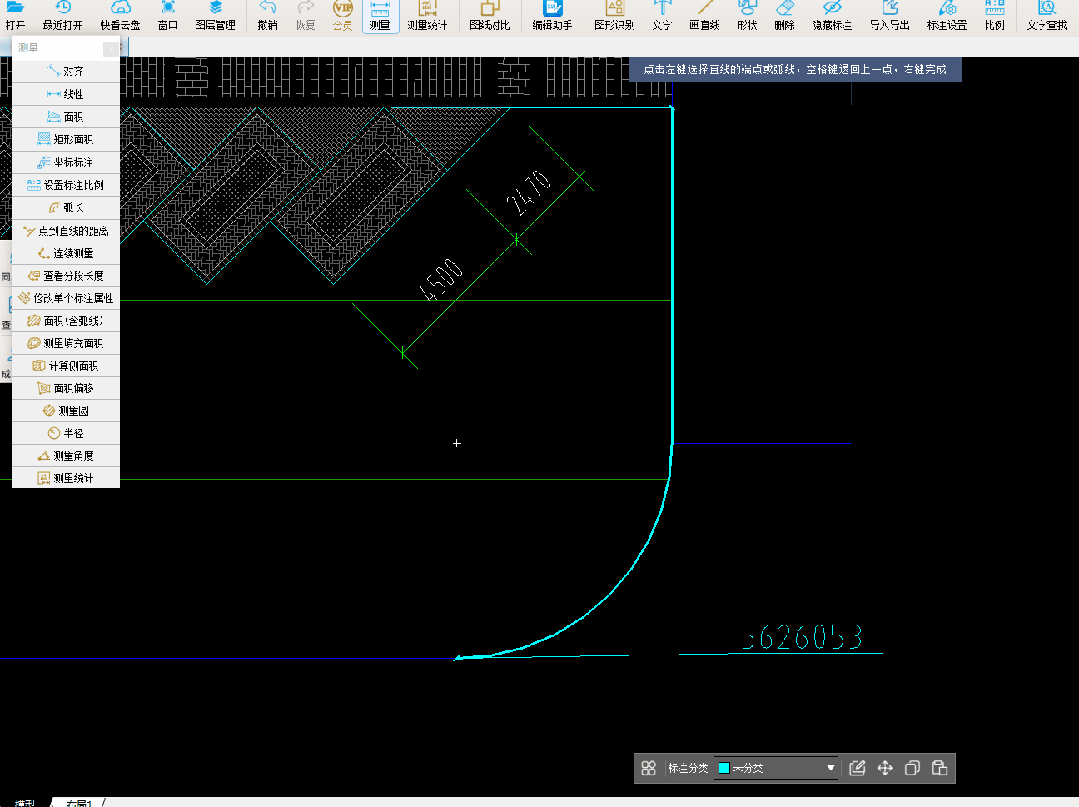Click the edit icon on annotation bar
This screenshot has width=1079, height=807.
pyautogui.click(x=857, y=768)
